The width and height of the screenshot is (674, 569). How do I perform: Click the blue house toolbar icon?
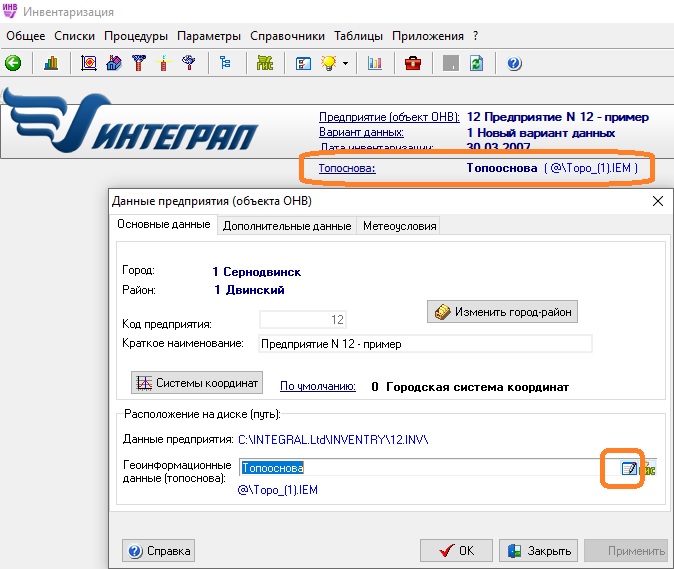112,63
